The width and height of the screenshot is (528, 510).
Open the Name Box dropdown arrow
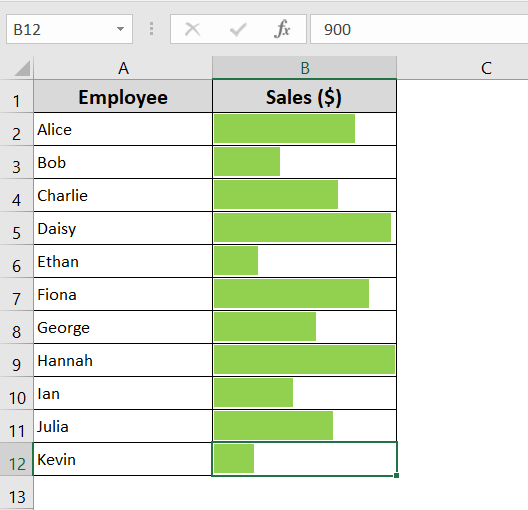point(120,29)
